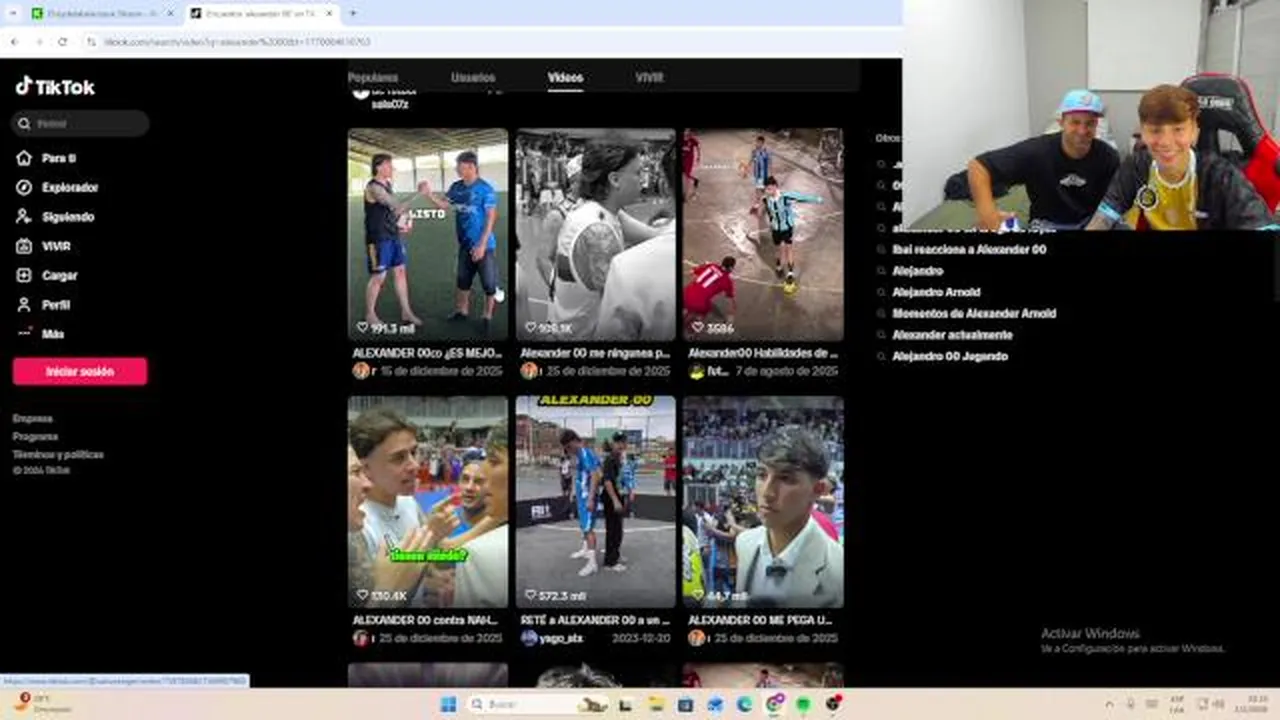Open the Spotify taskbar icon

[803, 704]
